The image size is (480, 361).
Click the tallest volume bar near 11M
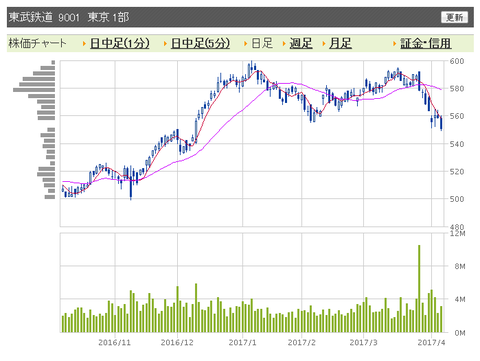point(419,289)
